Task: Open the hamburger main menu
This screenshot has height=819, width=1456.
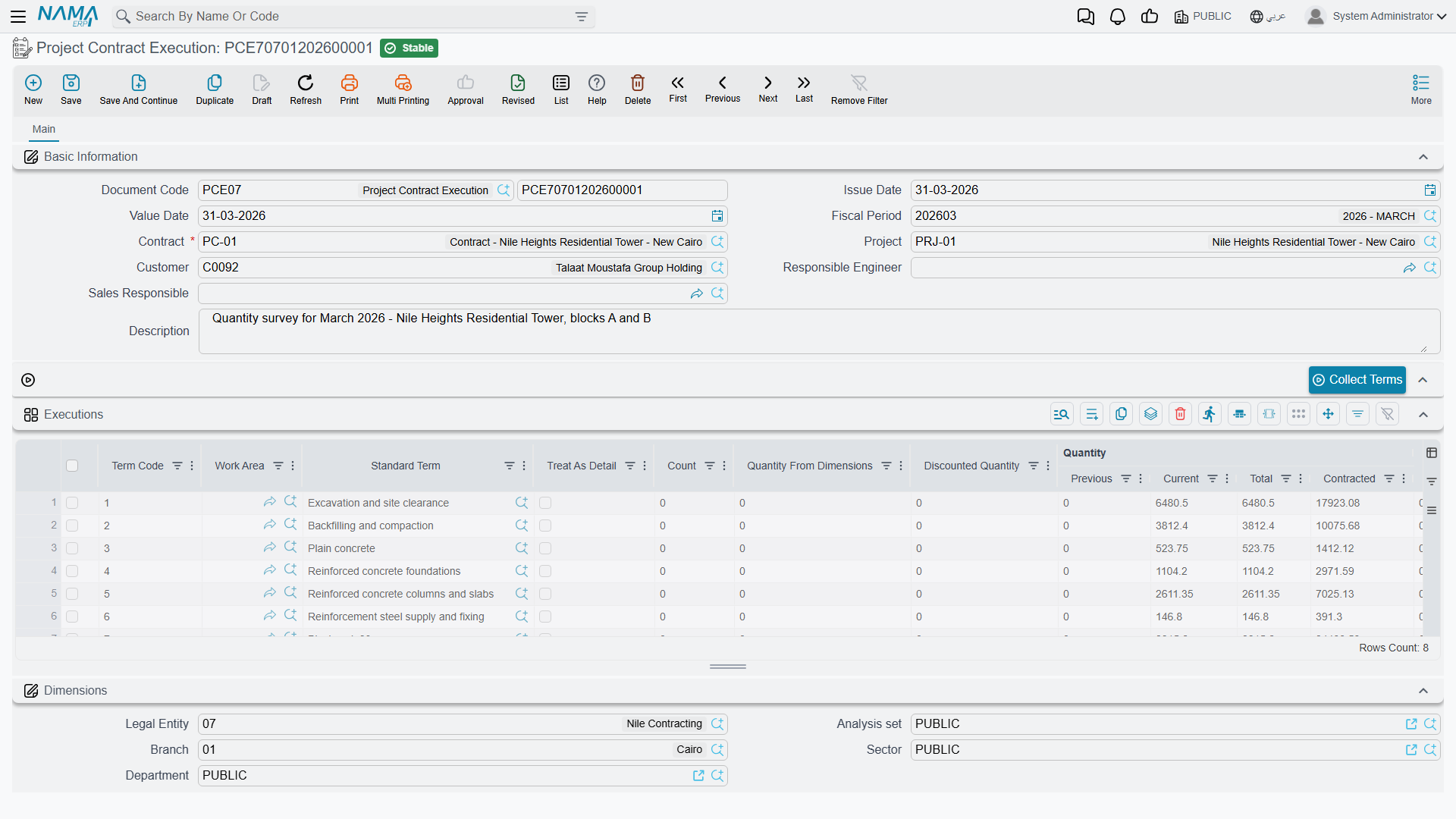Action: pos(18,16)
